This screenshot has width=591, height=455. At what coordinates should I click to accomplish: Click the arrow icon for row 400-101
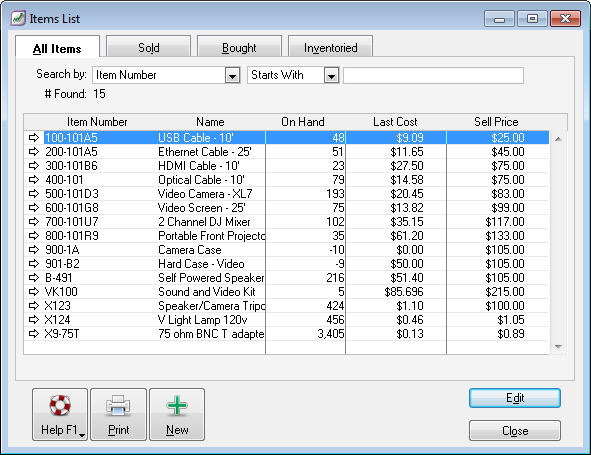pos(34,179)
